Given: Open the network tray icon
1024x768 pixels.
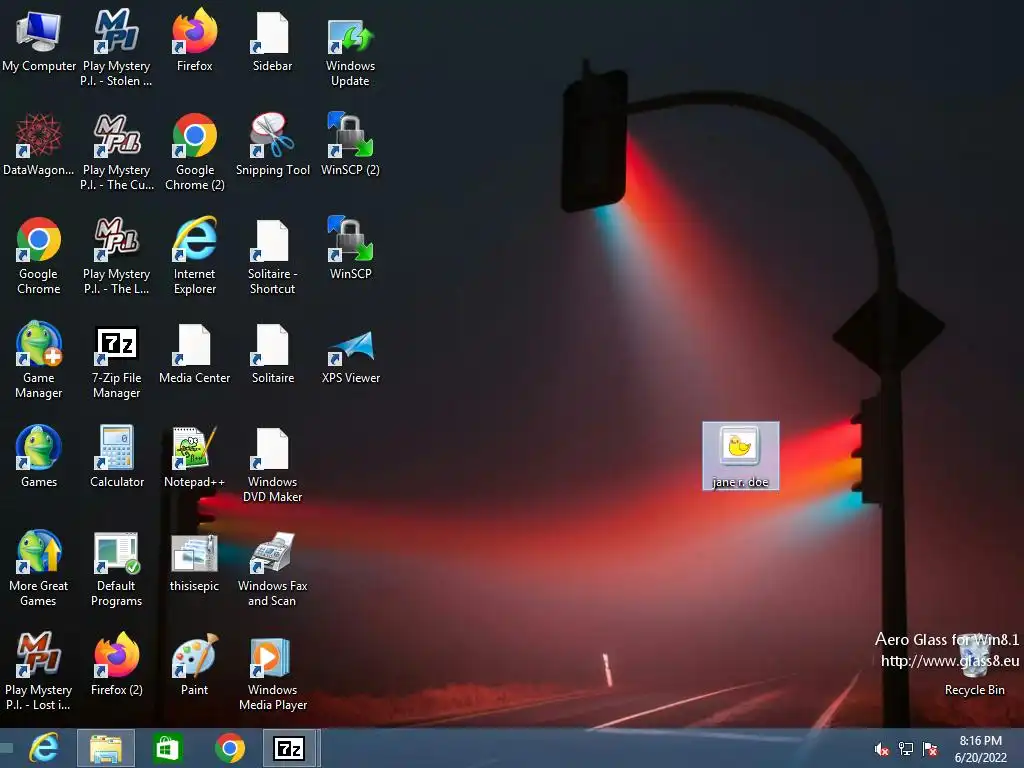Looking at the screenshot, I should click(x=906, y=749).
